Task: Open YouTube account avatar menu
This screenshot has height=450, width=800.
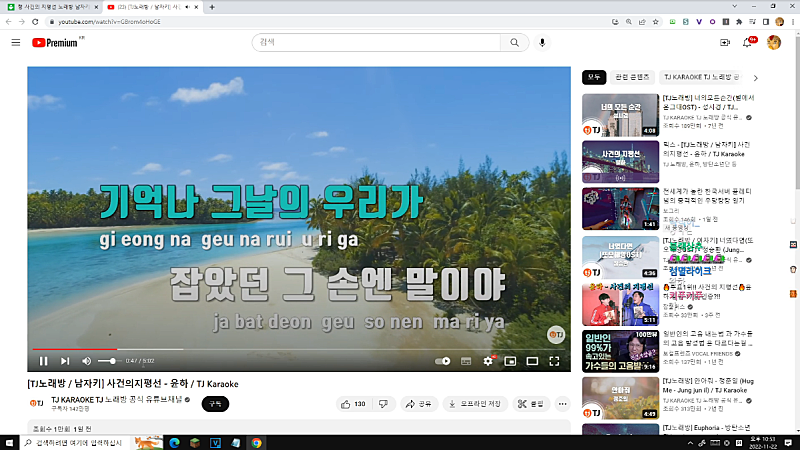Action: [773, 43]
